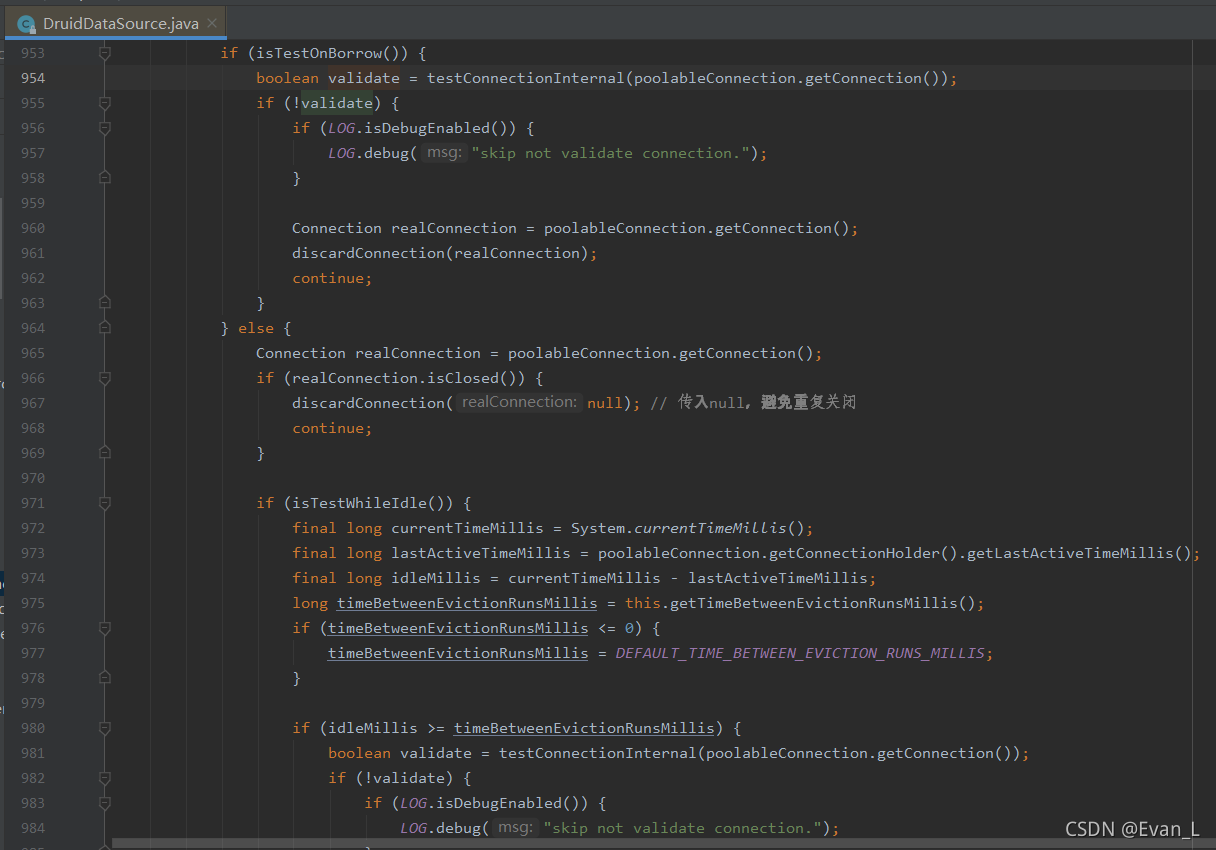Click the msg: parameter hint on line 957
Image resolution: width=1216 pixels, height=850 pixels.
coord(443,153)
